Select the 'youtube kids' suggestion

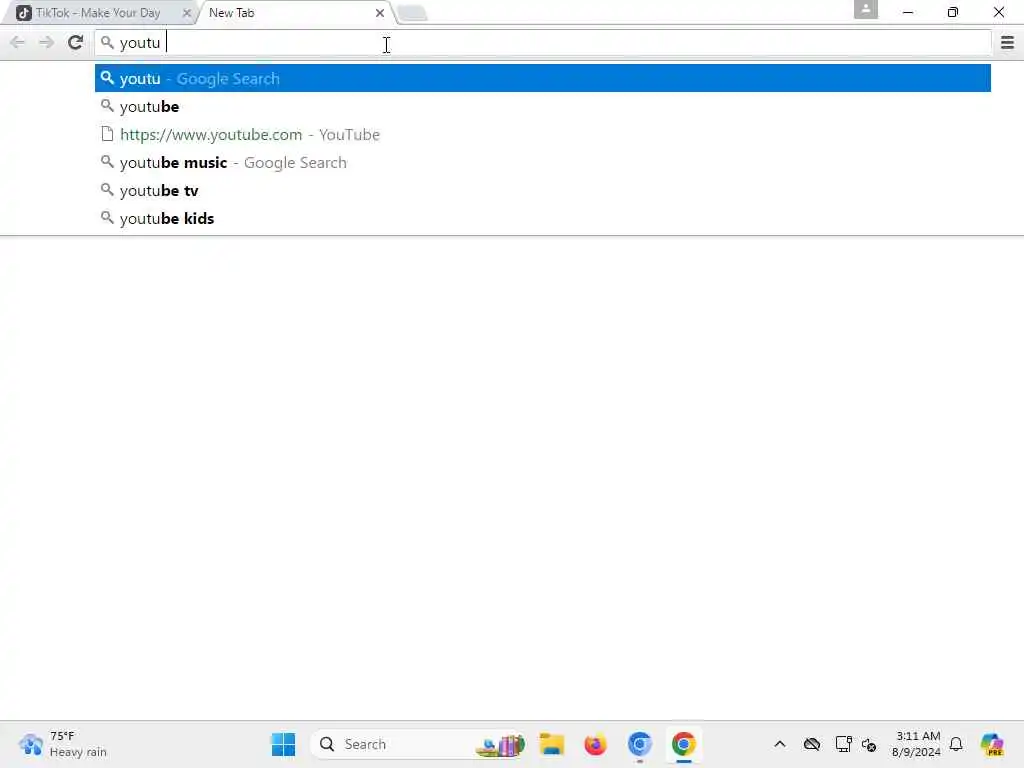543,219
